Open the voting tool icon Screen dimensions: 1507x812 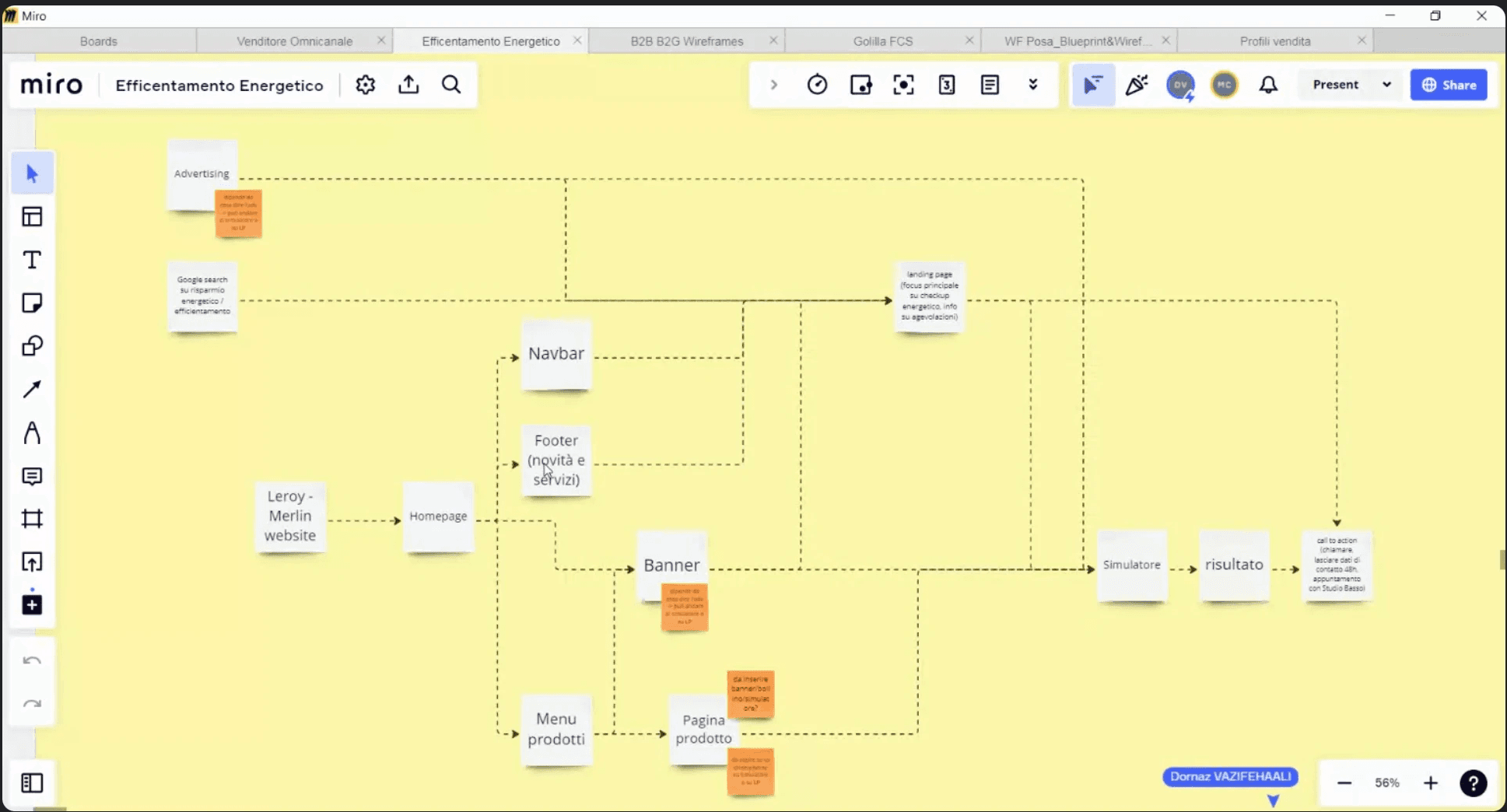click(860, 85)
